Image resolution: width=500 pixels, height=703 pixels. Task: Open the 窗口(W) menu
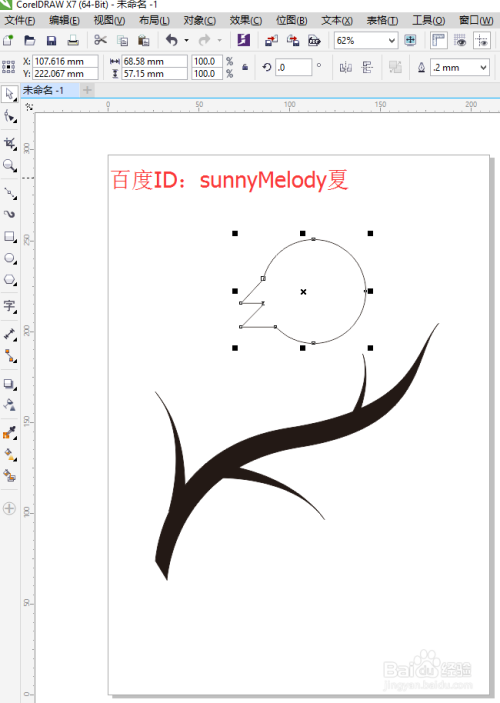tap(476, 21)
